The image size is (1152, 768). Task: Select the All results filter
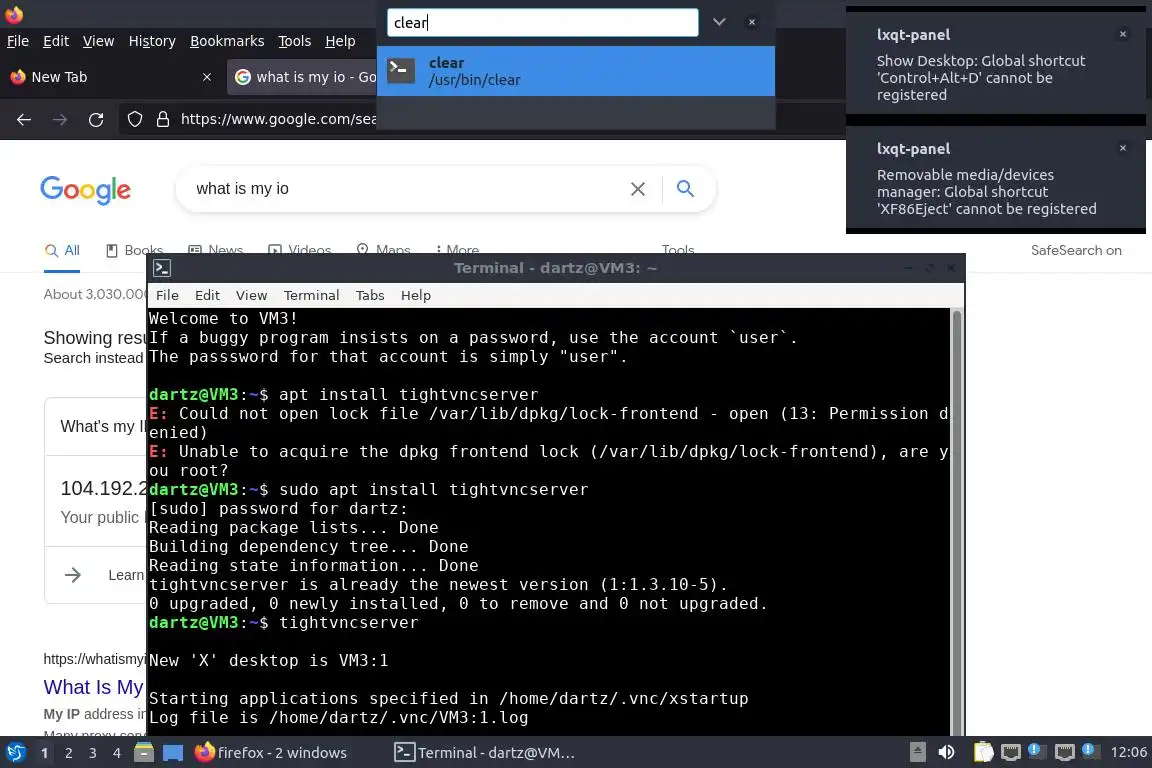(62, 251)
